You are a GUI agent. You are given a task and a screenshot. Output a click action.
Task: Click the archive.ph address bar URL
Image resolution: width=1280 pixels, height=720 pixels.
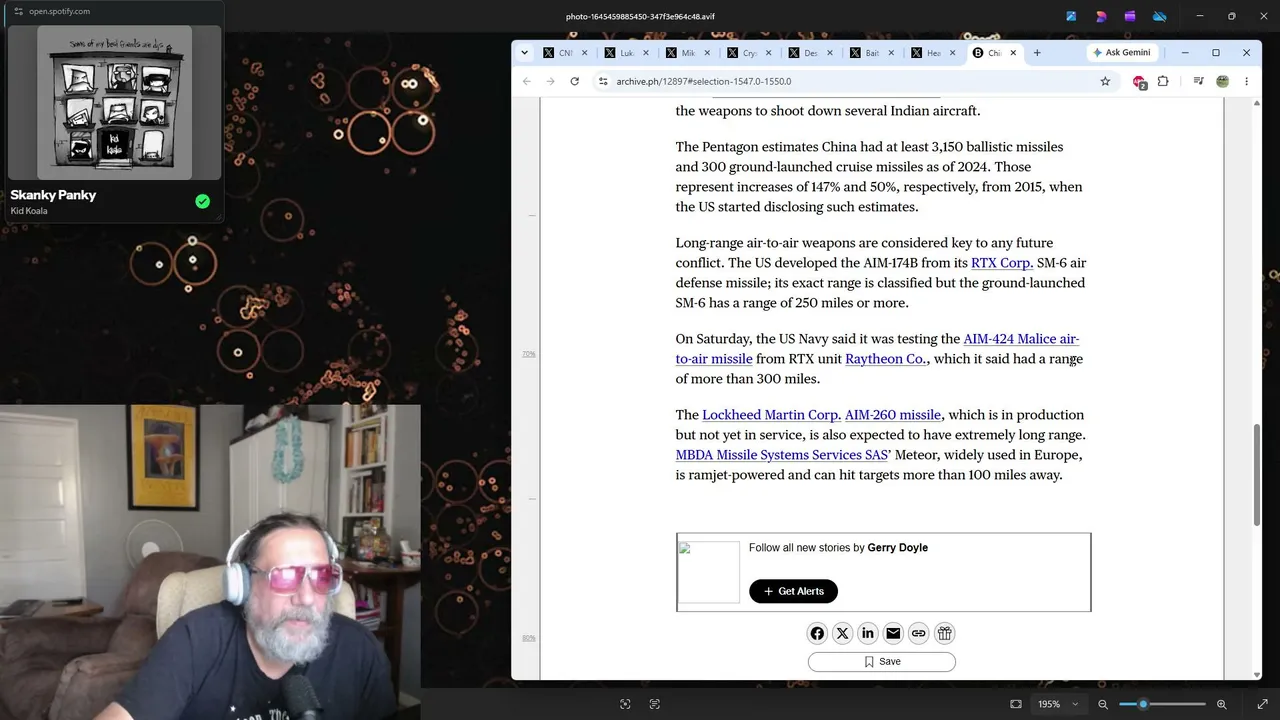point(704,81)
